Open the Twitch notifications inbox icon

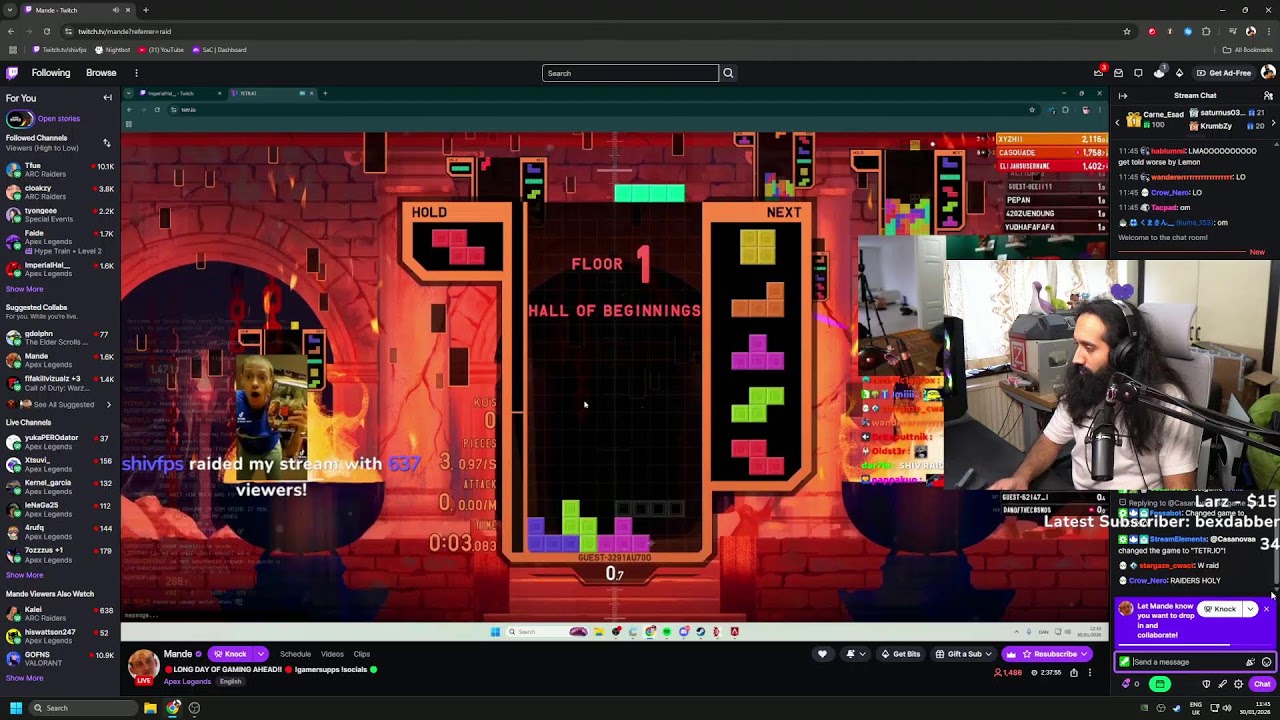1118,73
